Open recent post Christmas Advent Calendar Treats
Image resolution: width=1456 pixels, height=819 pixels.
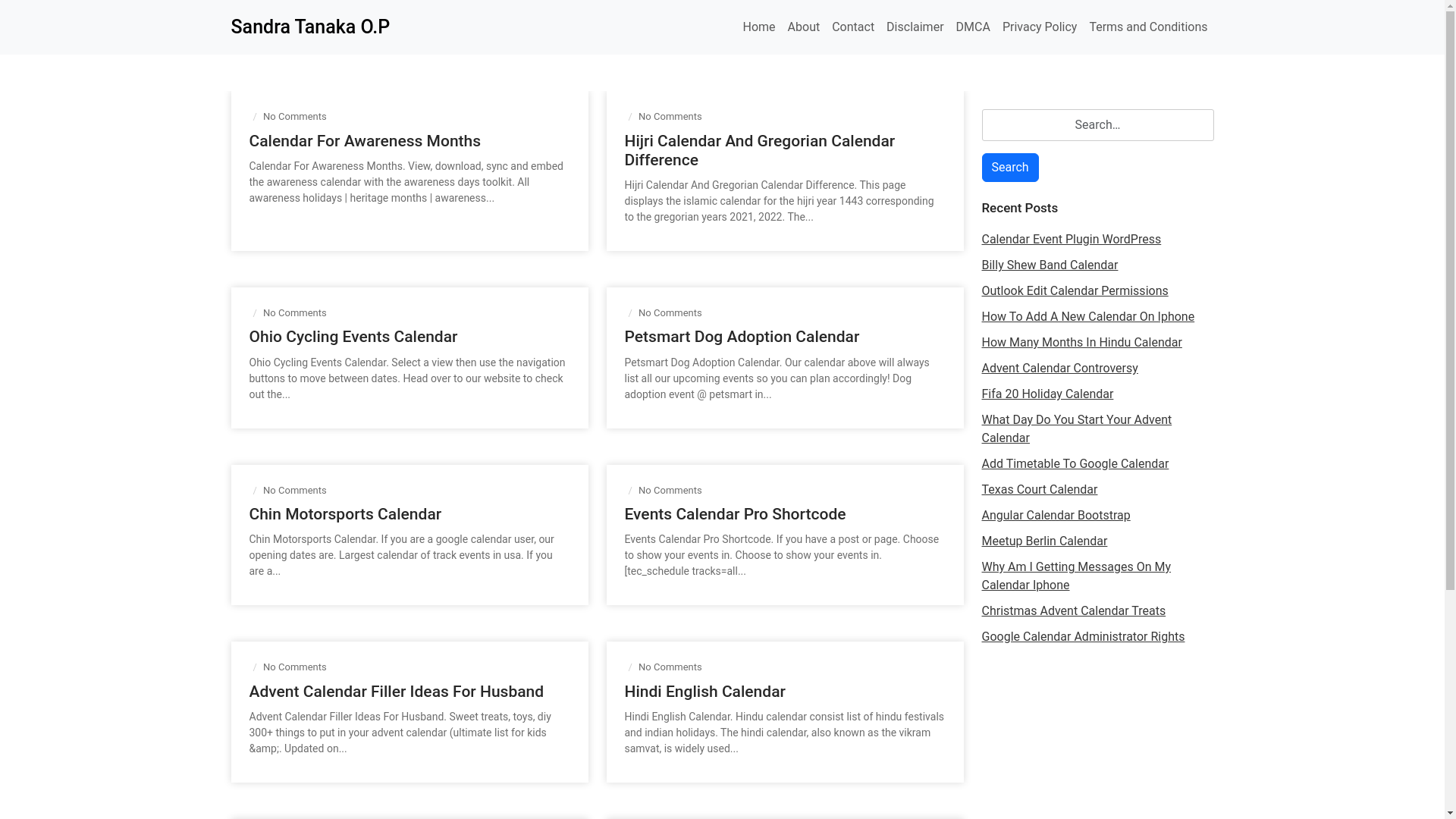tap(1072, 611)
